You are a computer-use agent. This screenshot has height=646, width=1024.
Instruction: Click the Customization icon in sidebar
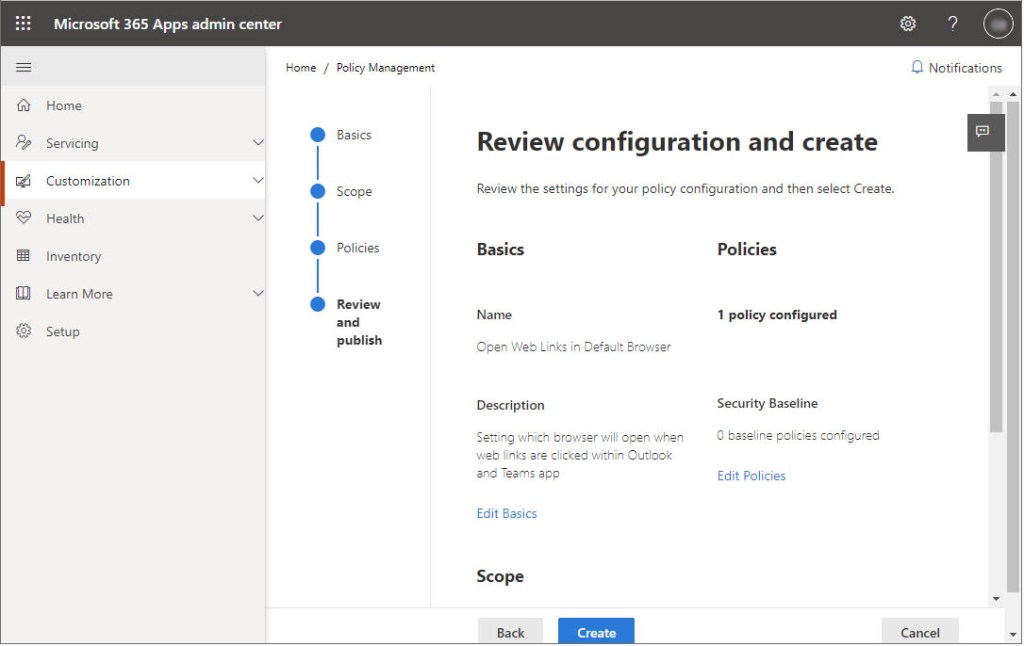point(24,181)
